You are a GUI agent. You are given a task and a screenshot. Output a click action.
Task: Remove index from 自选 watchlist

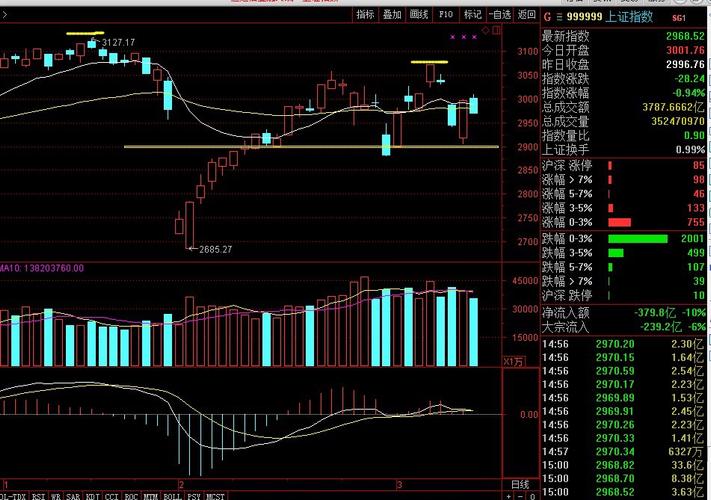click(500, 15)
